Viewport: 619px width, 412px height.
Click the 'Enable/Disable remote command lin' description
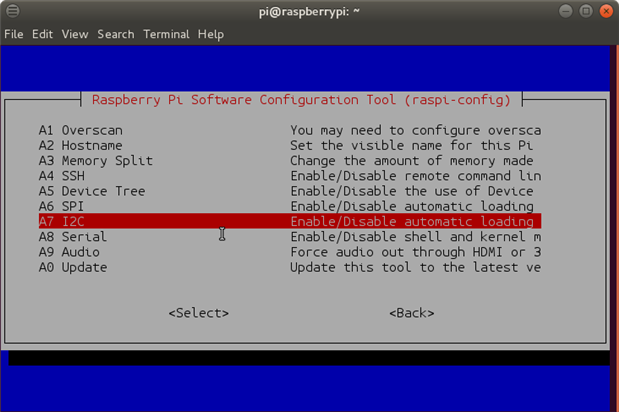click(x=416, y=176)
